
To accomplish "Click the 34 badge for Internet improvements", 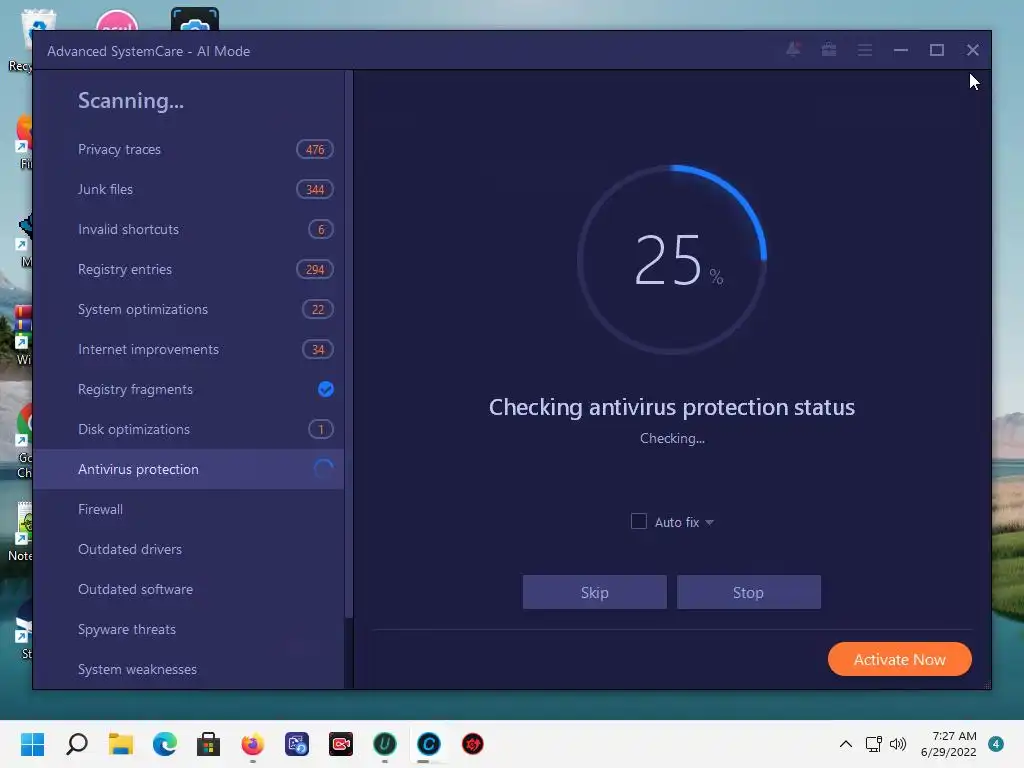I will click(318, 349).
